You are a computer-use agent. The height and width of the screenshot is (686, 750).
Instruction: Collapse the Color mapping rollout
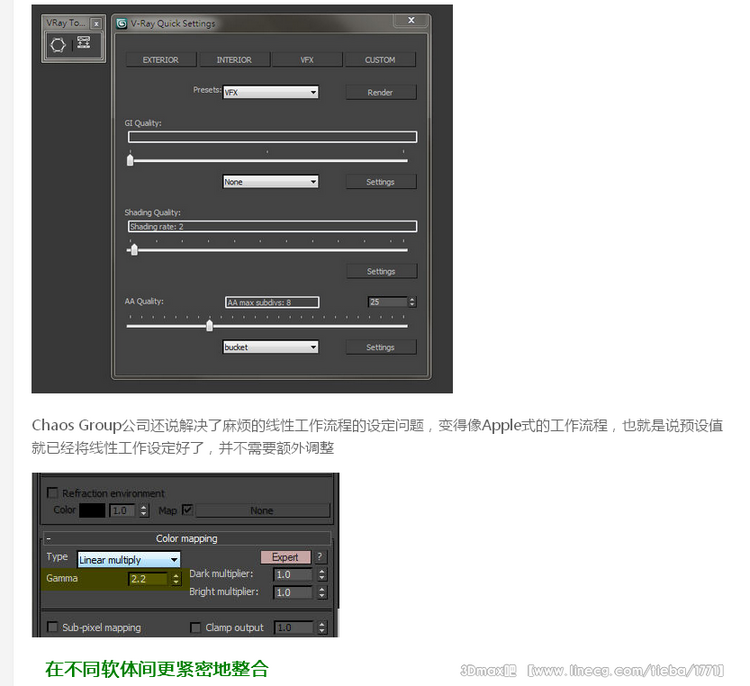coord(187,539)
